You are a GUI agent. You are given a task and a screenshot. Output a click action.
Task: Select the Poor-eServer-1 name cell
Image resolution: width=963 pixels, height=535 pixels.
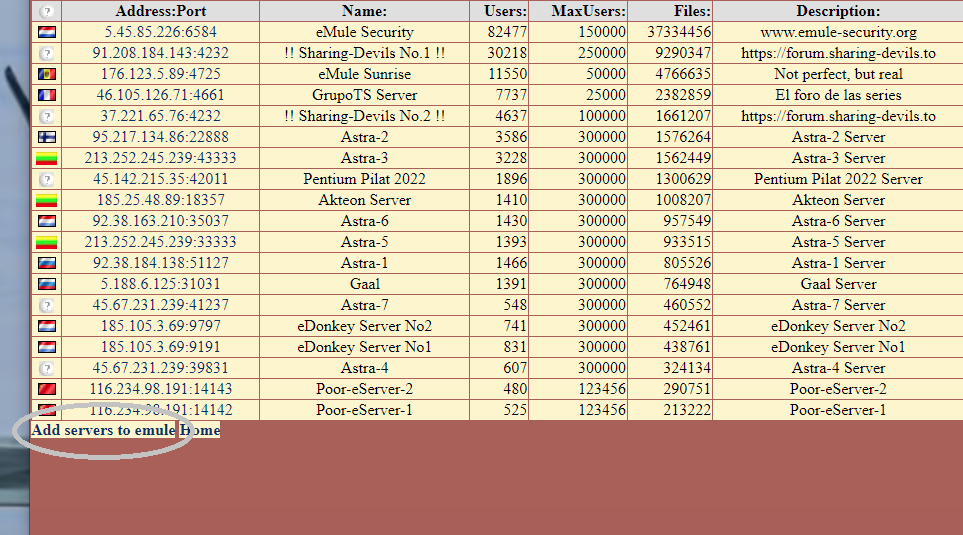[x=364, y=410]
